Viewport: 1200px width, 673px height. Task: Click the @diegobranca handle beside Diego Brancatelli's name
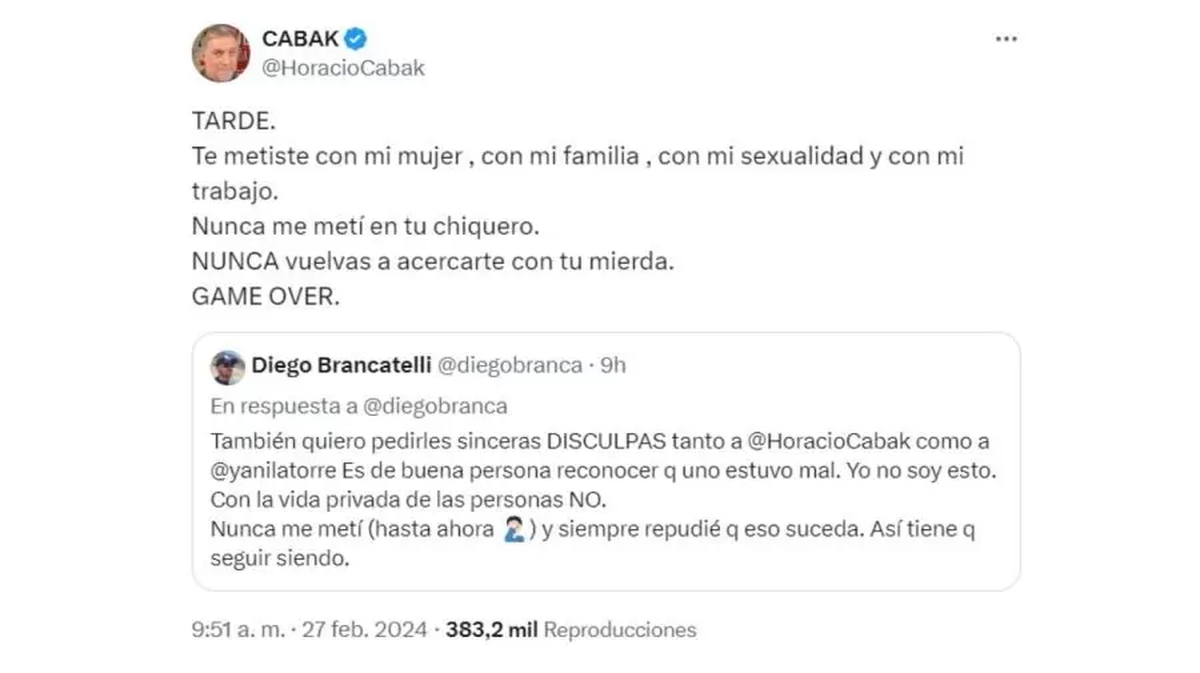pos(509,366)
